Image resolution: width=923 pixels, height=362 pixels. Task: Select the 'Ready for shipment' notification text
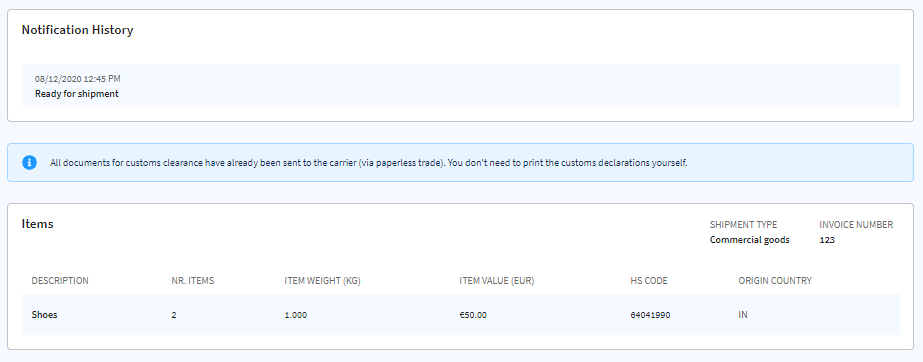coord(77,94)
